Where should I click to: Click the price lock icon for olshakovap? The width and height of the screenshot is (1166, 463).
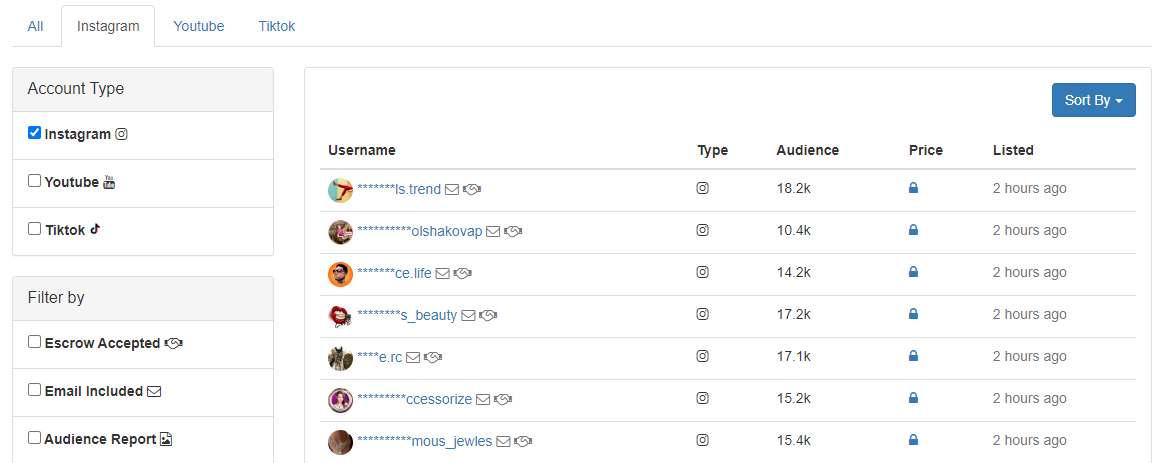tap(913, 230)
